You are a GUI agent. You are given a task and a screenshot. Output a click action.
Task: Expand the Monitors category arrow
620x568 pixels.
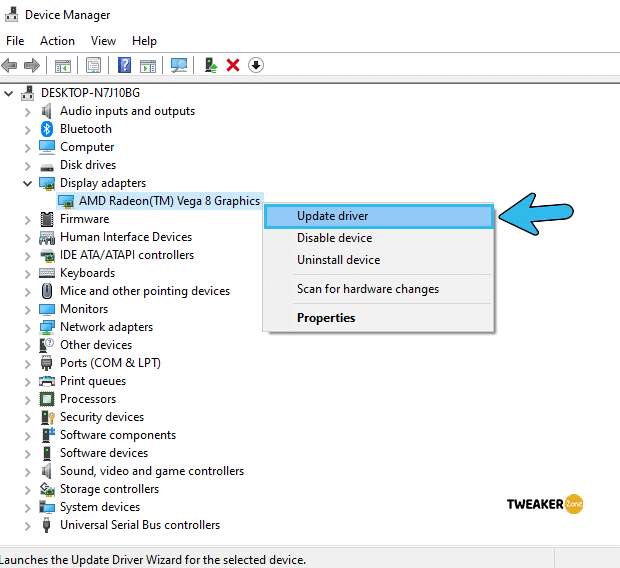point(27,310)
